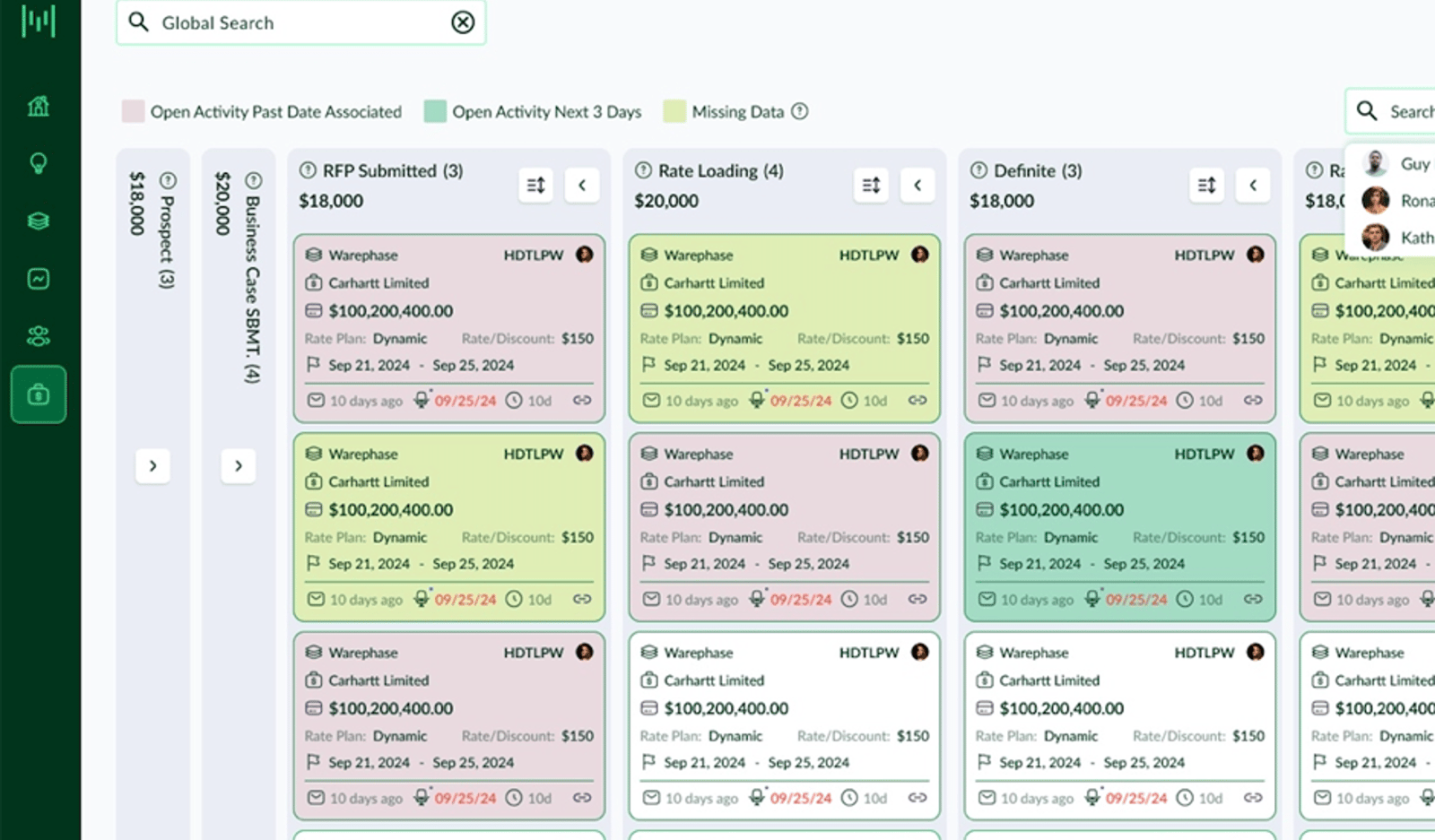Collapse the Definite column
1435x840 pixels.
click(x=1253, y=186)
